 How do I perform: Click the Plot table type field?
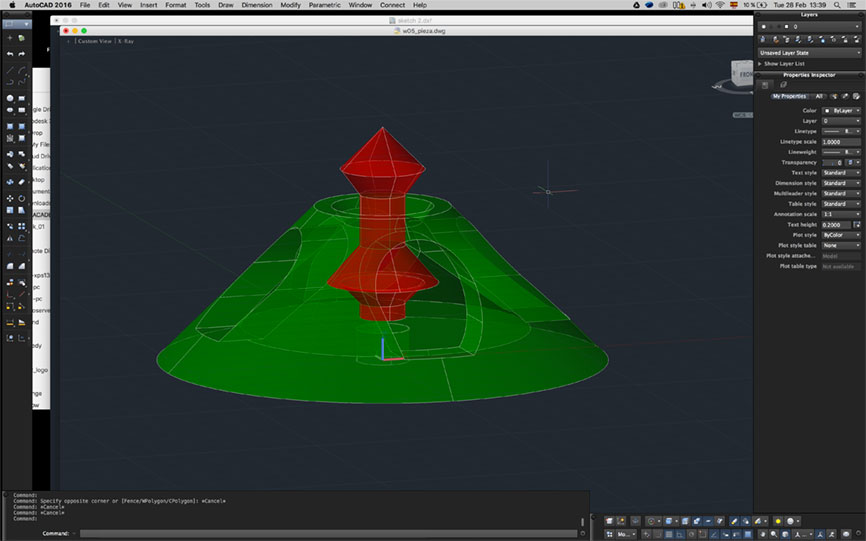click(x=841, y=266)
